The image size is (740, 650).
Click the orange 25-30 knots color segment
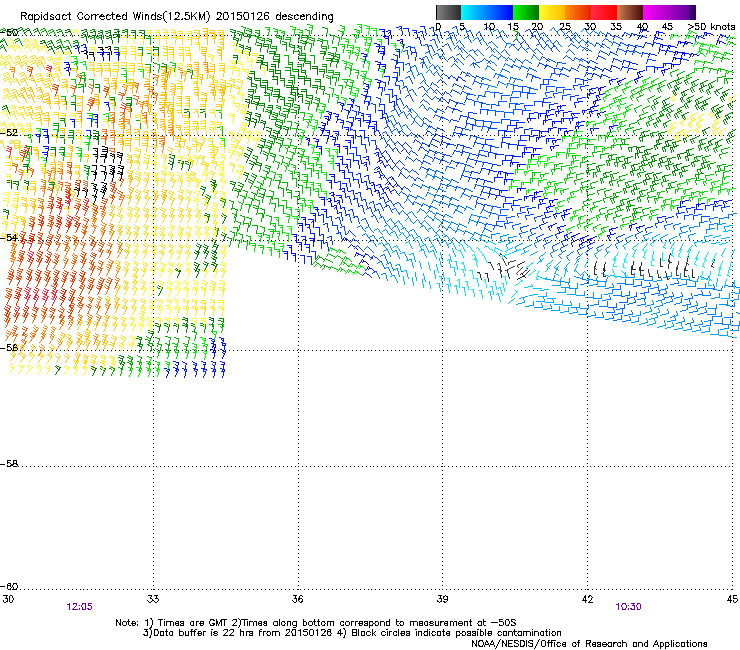click(x=578, y=12)
